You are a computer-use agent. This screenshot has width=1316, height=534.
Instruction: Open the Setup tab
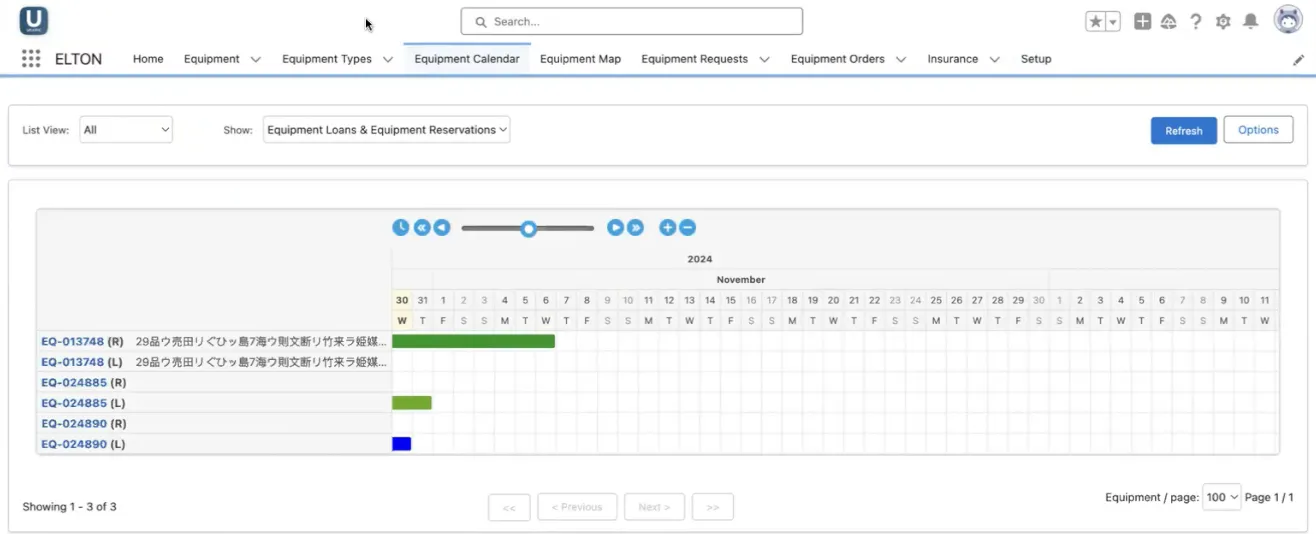tap(1036, 59)
